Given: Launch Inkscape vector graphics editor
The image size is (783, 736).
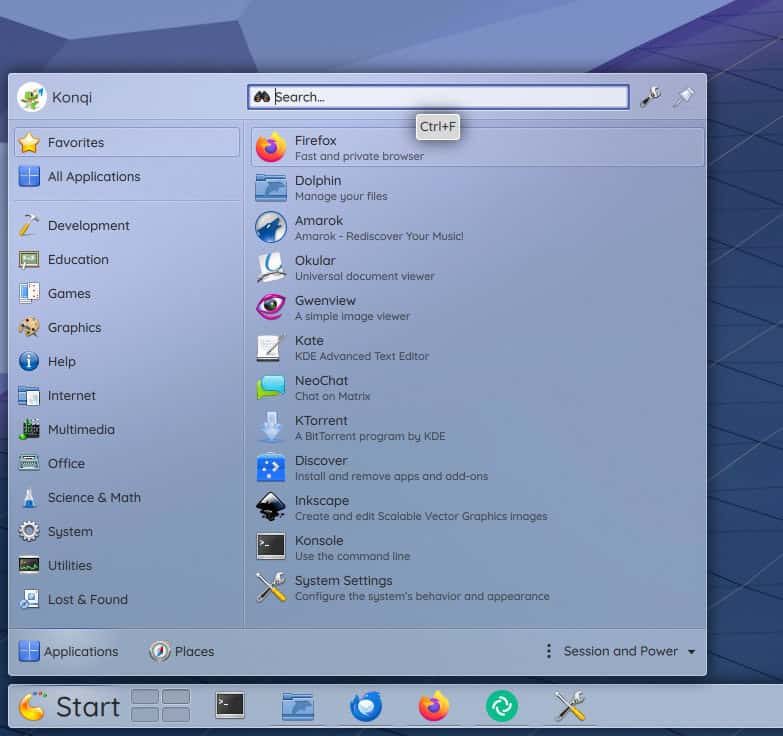Looking at the screenshot, I should pos(477,507).
